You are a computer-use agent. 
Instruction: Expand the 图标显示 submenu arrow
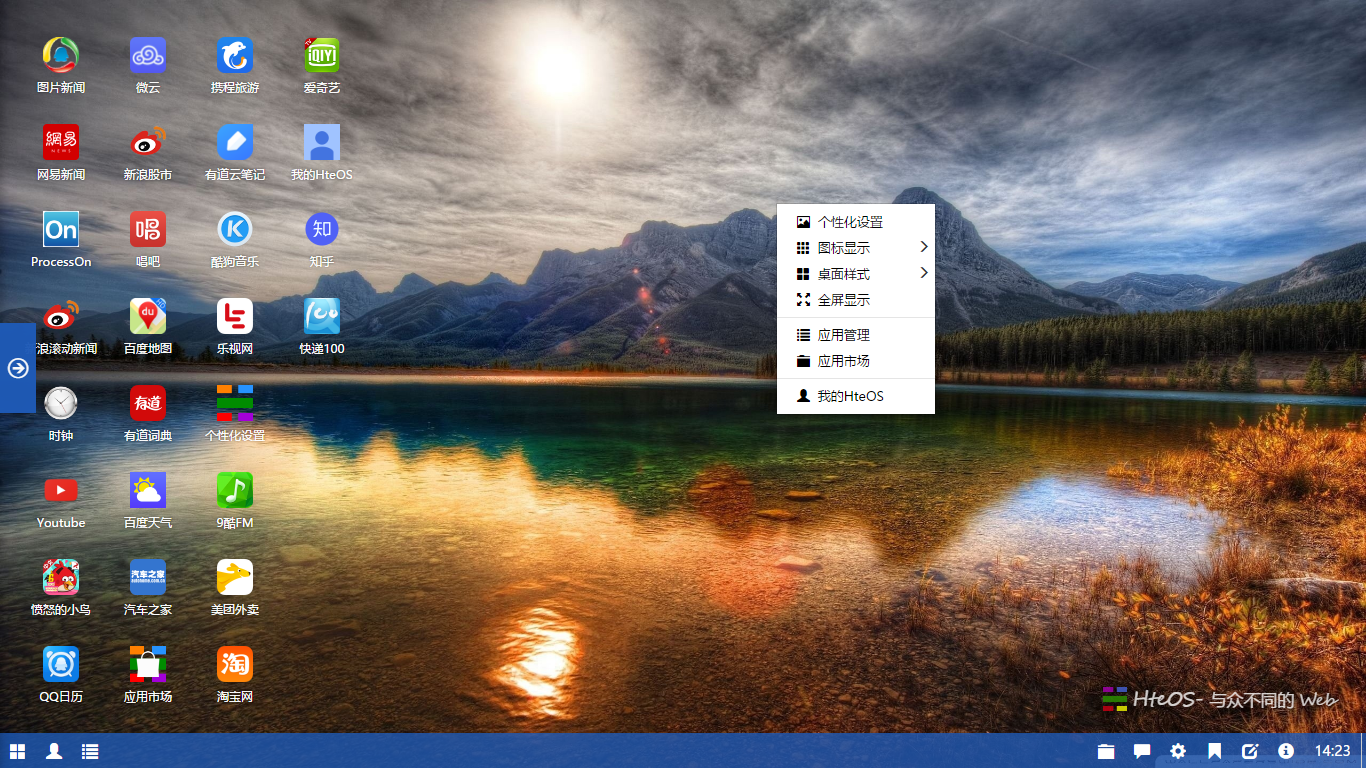(923, 248)
